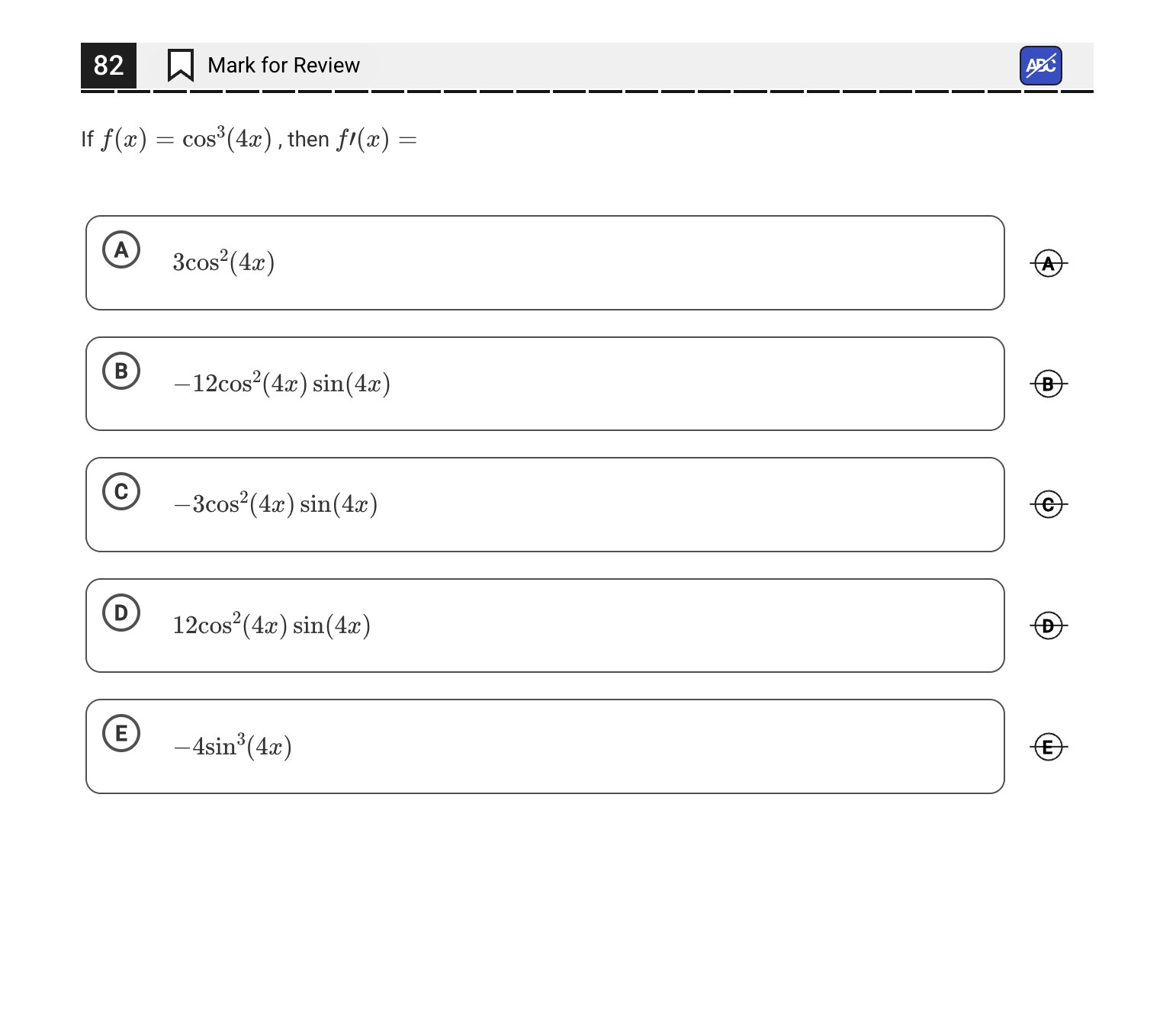
Task: Select the positive 12cos²(4x) sin(4x) answer
Action: [x=272, y=626]
